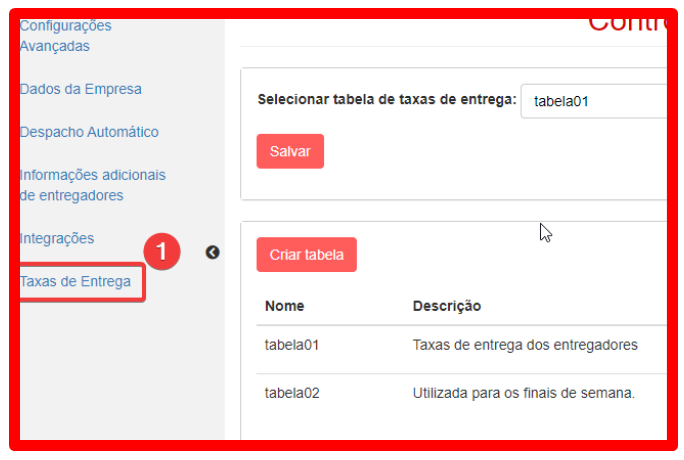Screen dimensions: 684x460
Task: Click the 'Selecionar tabela de taxas de entrega' label
Action: pyautogui.click(x=387, y=100)
